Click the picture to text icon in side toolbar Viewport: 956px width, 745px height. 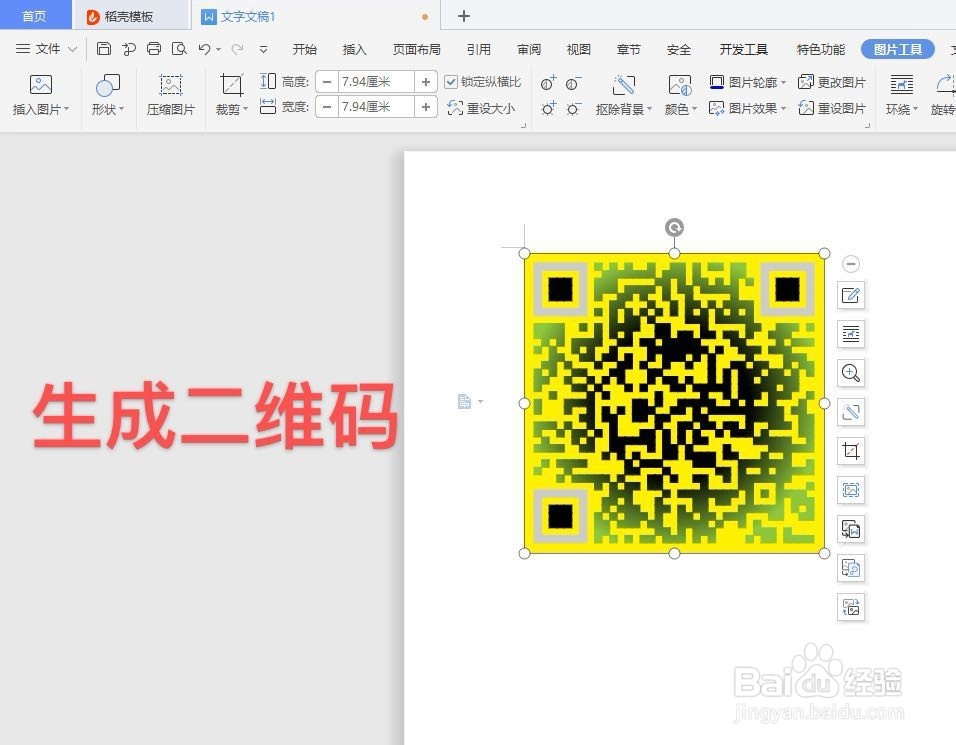(x=851, y=529)
